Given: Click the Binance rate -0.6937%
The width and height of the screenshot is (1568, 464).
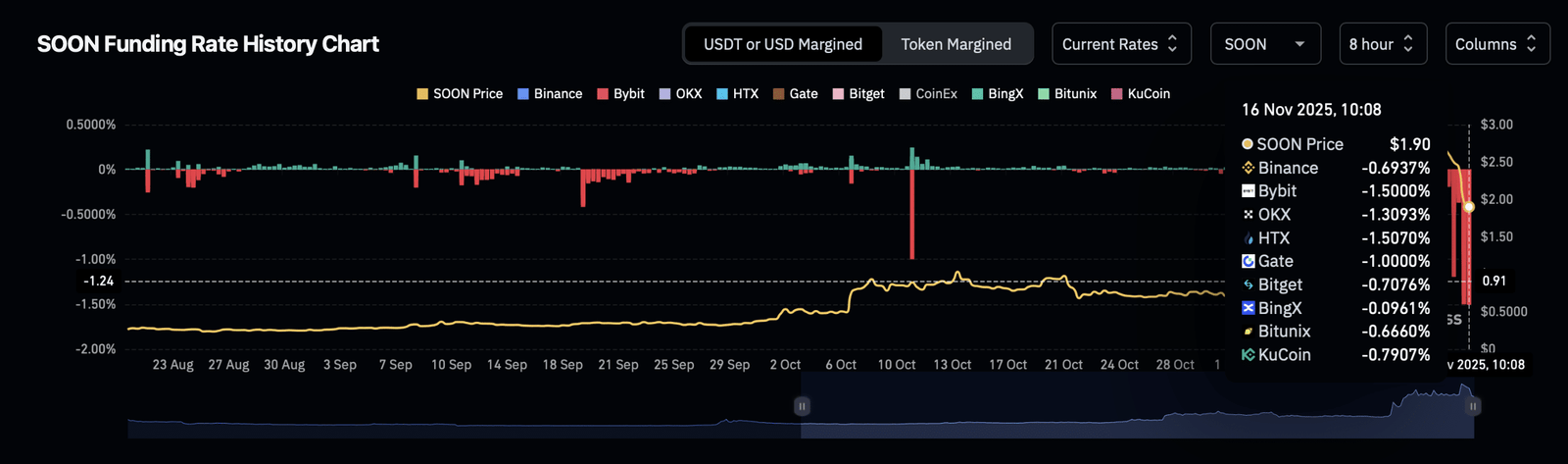Looking at the screenshot, I should pos(1396,168).
